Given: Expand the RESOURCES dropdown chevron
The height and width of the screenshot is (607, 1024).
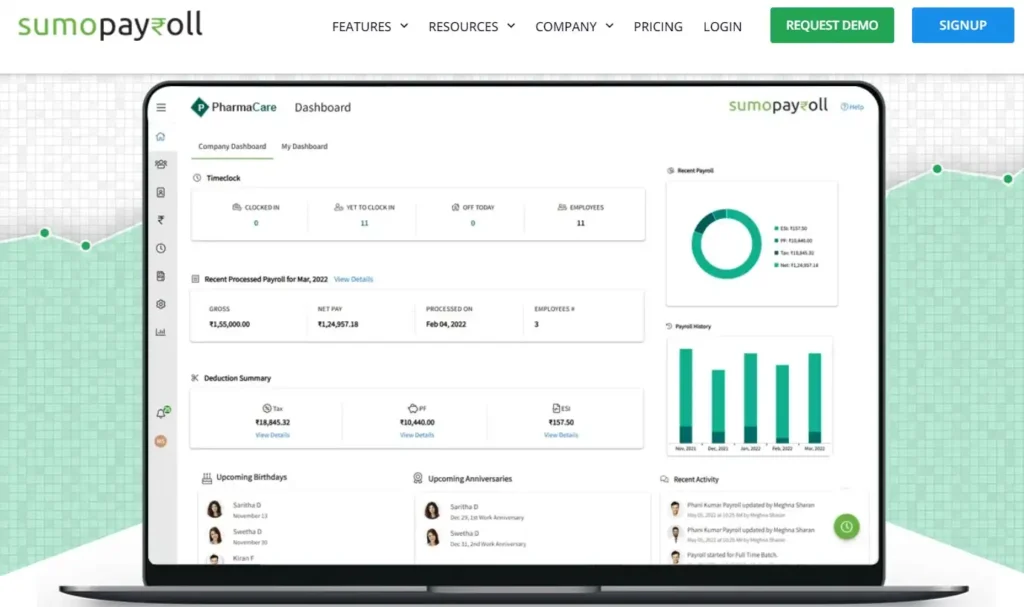Looking at the screenshot, I should (511, 25).
